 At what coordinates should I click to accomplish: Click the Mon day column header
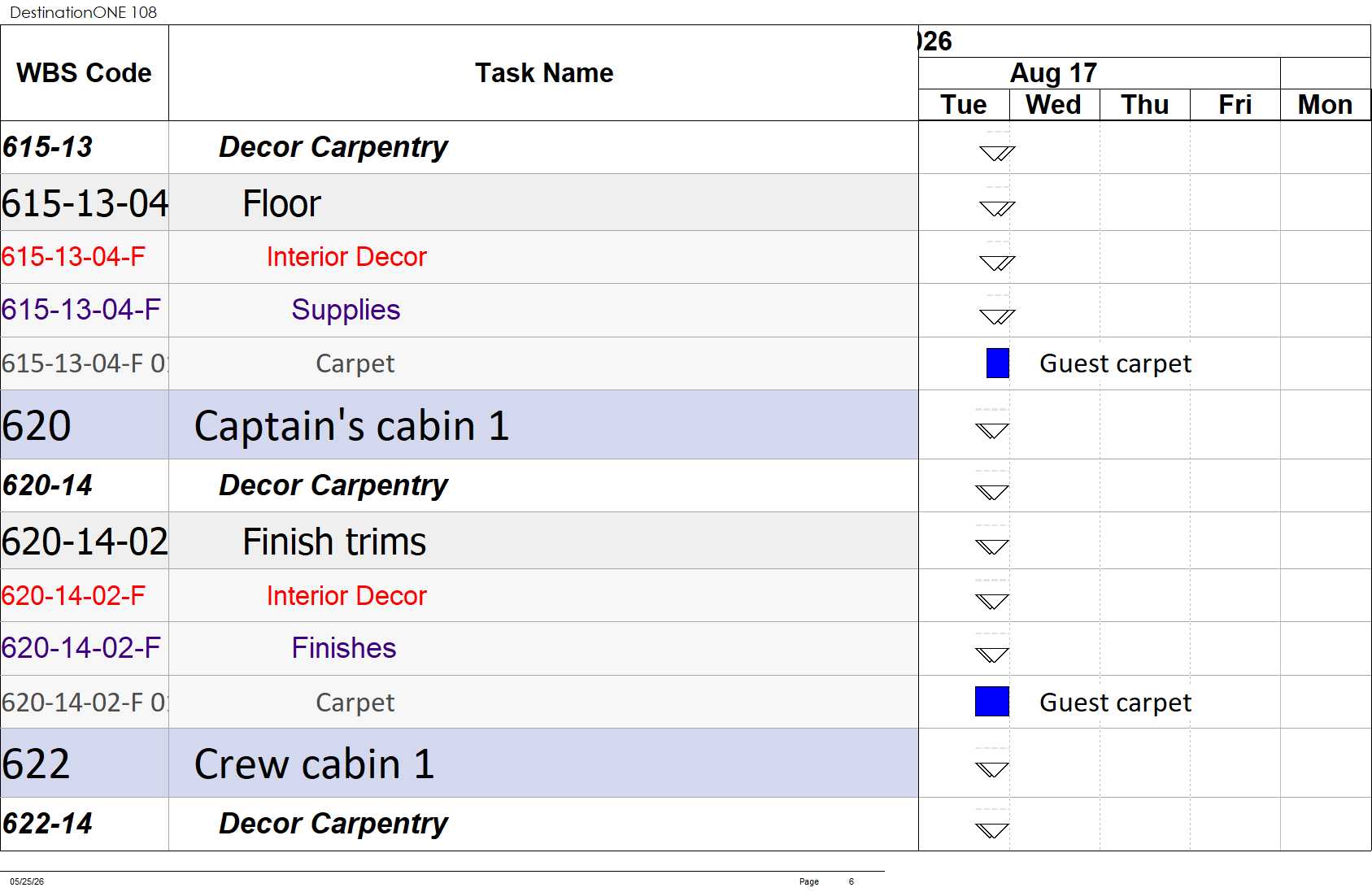[1325, 105]
